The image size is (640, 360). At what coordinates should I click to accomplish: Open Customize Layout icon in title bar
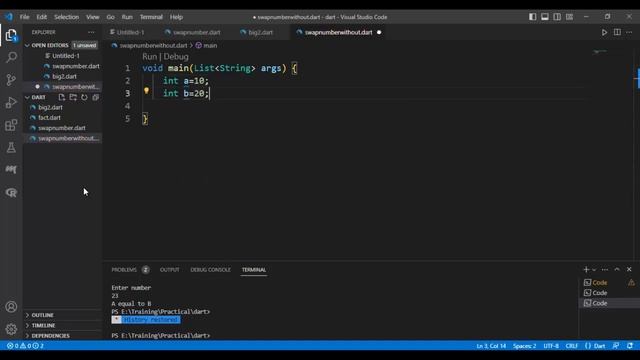pyautogui.click(x=569, y=17)
